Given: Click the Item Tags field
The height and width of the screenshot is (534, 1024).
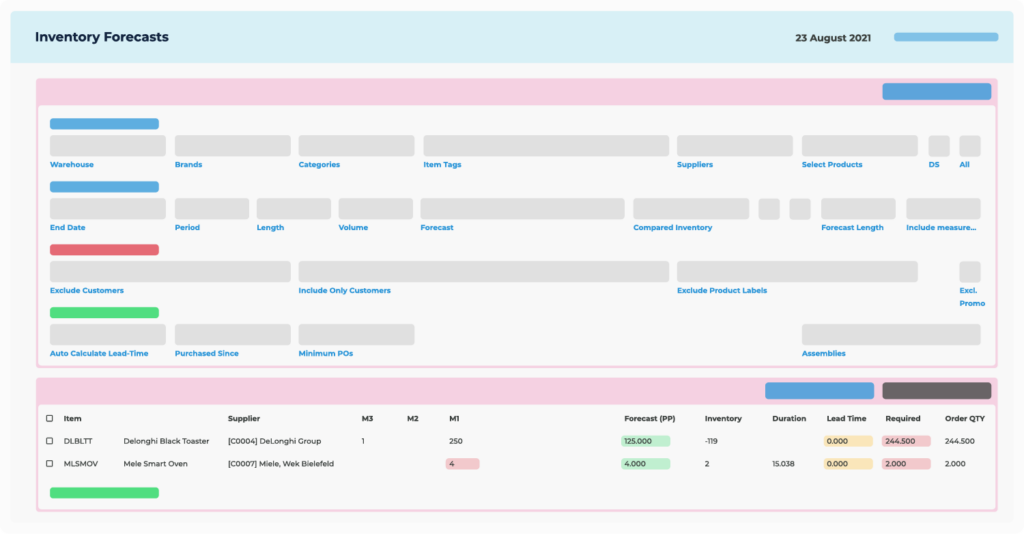Looking at the screenshot, I should tap(545, 146).
